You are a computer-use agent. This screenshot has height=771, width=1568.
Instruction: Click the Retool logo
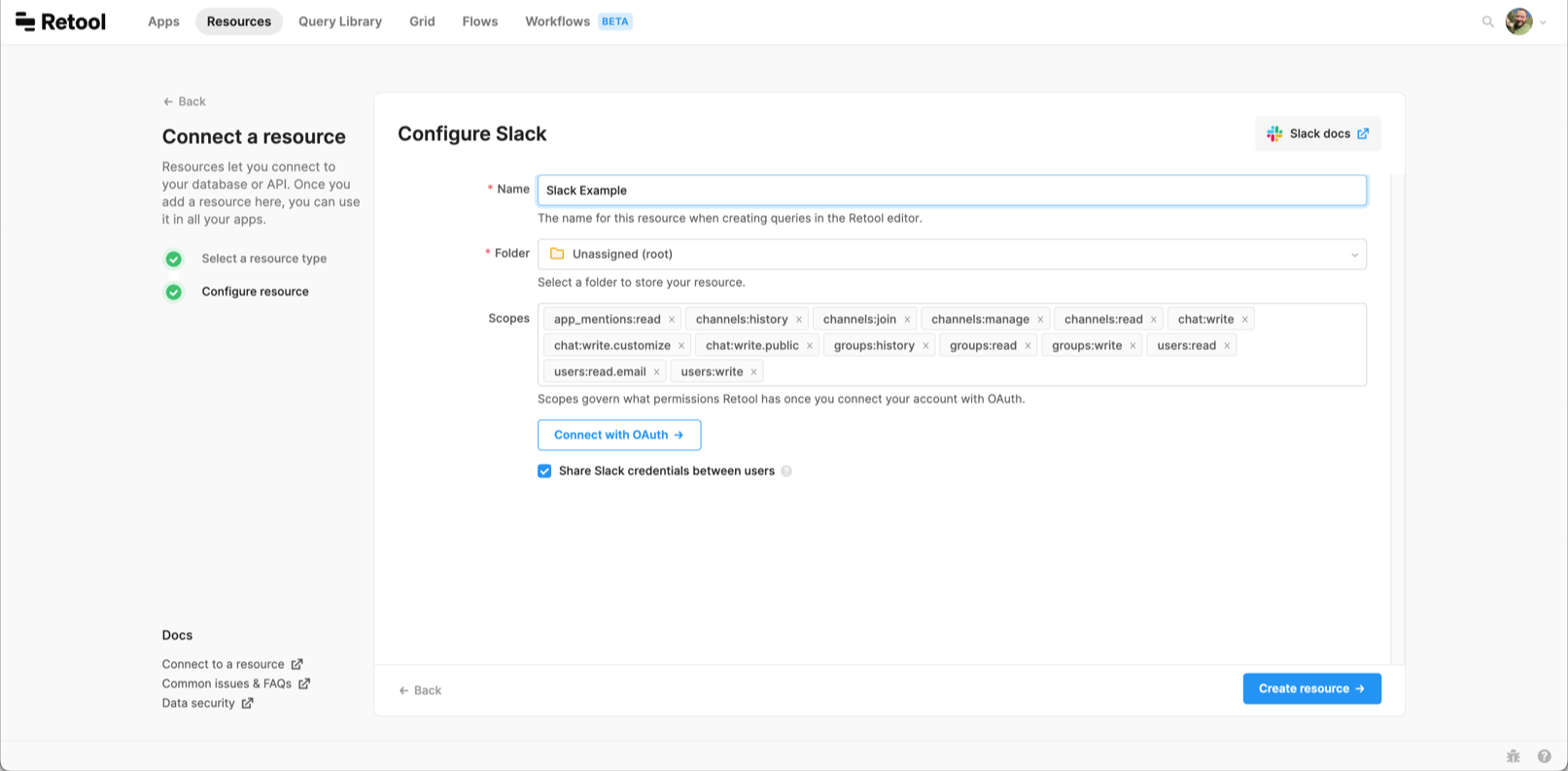pyautogui.click(x=60, y=21)
